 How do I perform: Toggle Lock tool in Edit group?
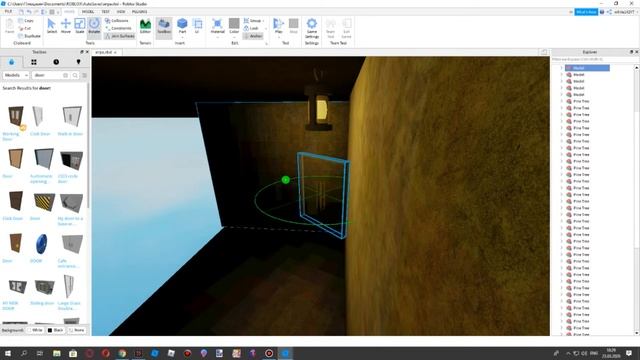pos(251,28)
